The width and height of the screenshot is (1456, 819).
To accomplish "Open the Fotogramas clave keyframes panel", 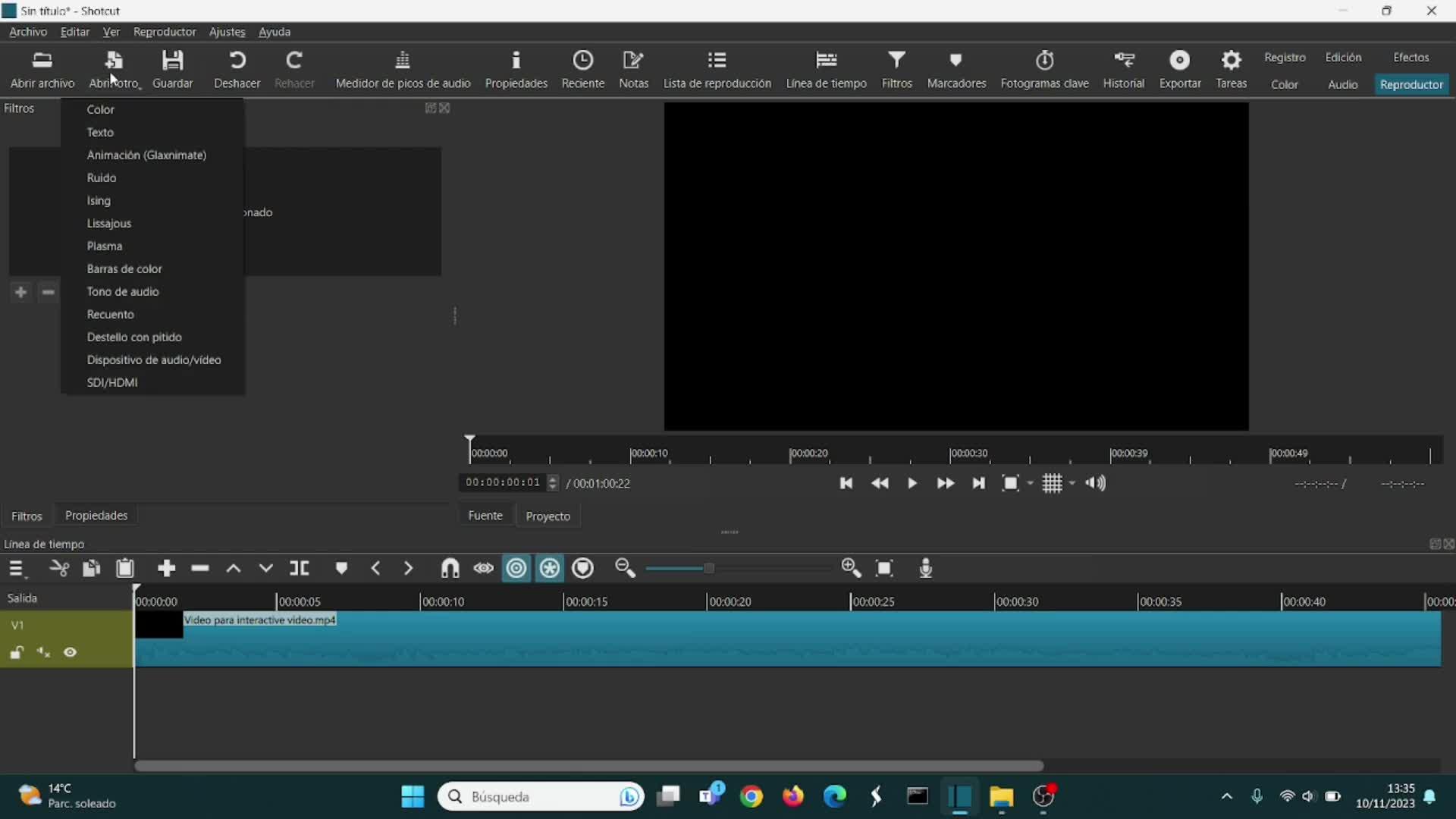I will (1044, 68).
